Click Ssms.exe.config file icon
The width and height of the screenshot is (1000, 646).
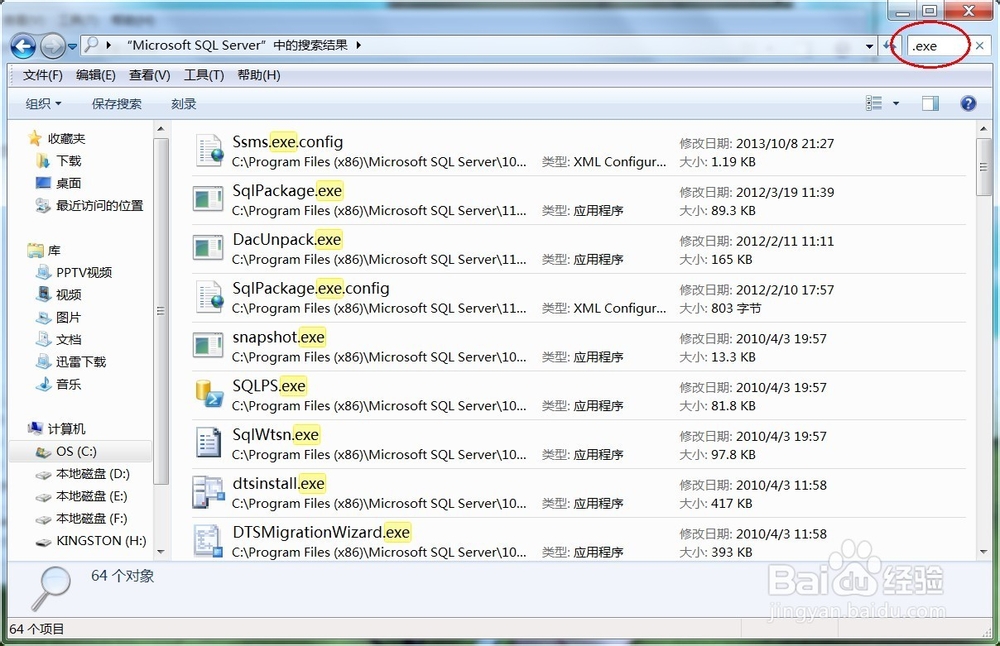coord(209,150)
